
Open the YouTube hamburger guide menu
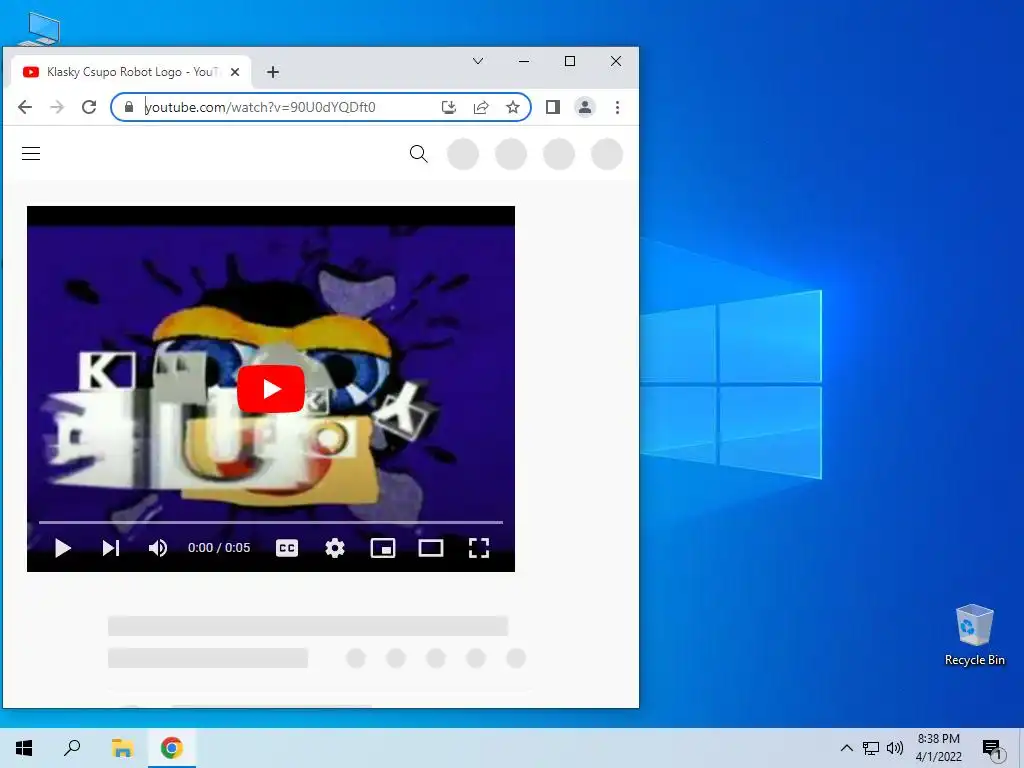(x=31, y=153)
